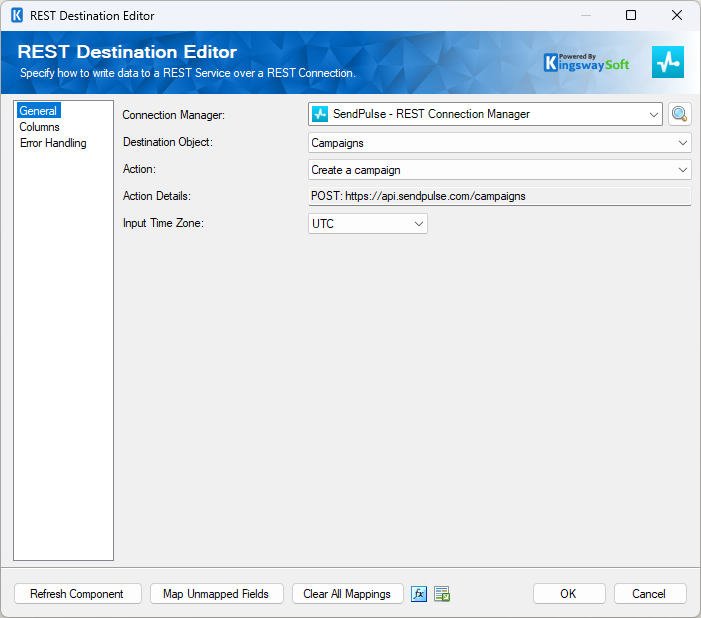Click the K app icon in title bar
The width and height of the screenshot is (701, 618).
[x=17, y=16]
